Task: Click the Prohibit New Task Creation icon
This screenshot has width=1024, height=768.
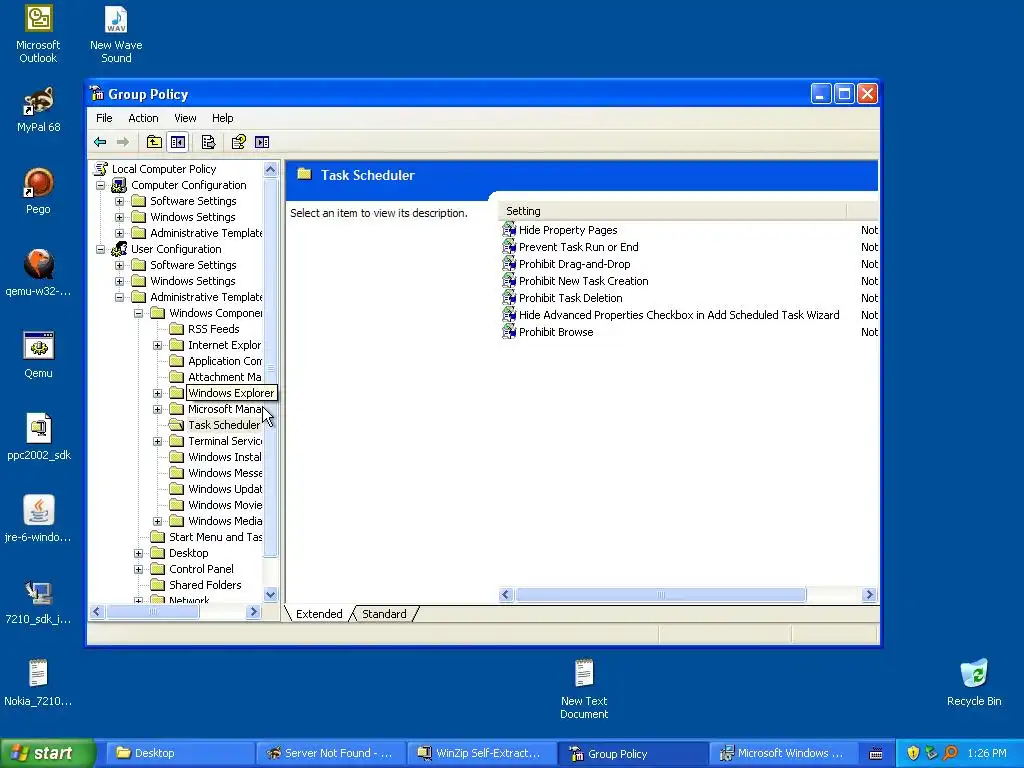Action: tap(509, 281)
